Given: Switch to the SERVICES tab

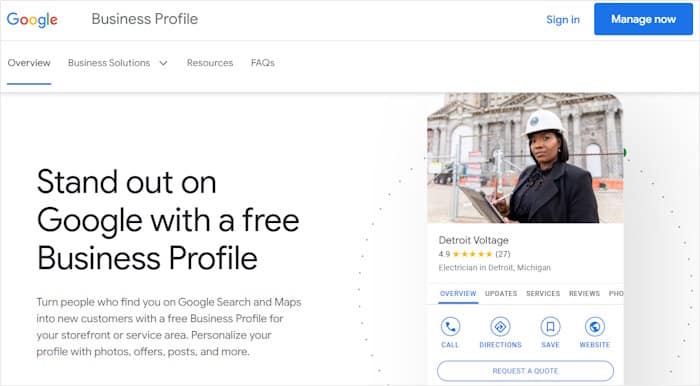Looking at the screenshot, I should point(543,293).
